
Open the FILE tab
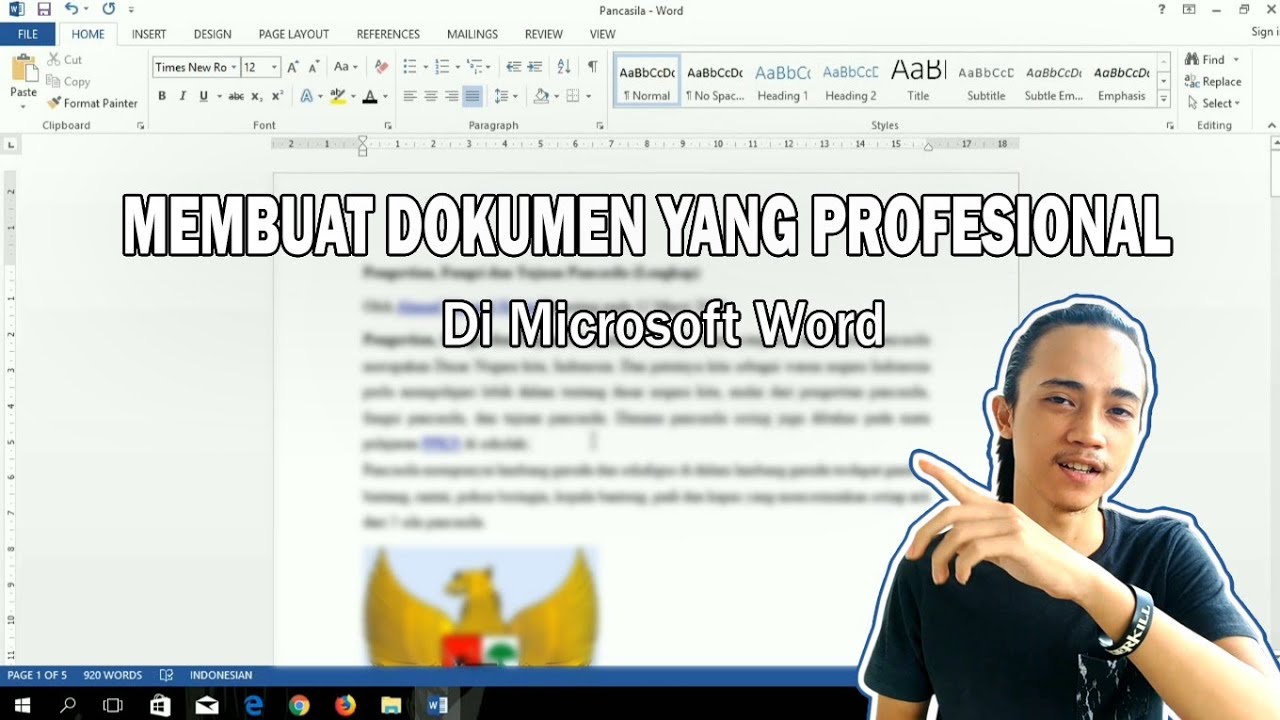point(28,34)
